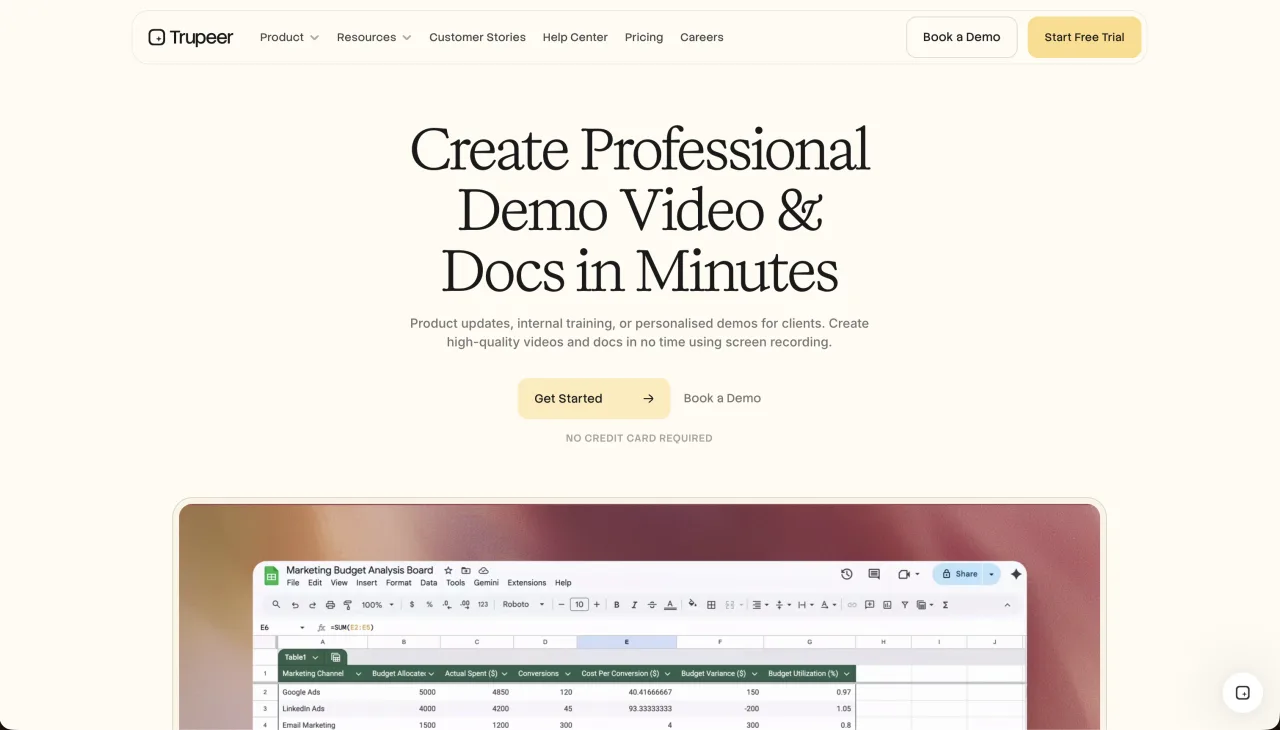Click the cloud save status icon

484,570
